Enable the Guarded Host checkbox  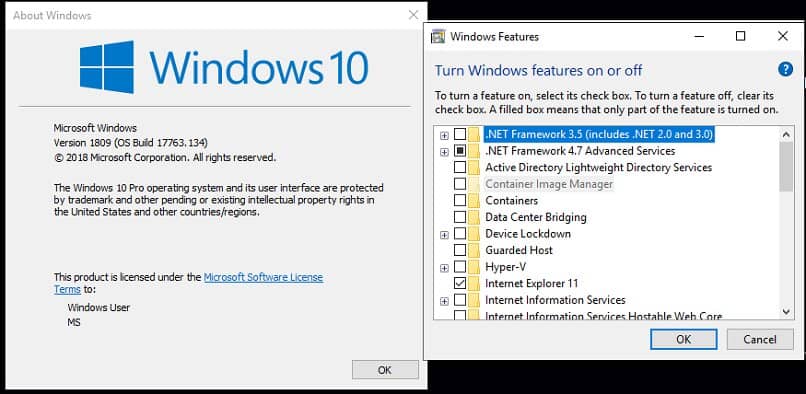(460, 250)
